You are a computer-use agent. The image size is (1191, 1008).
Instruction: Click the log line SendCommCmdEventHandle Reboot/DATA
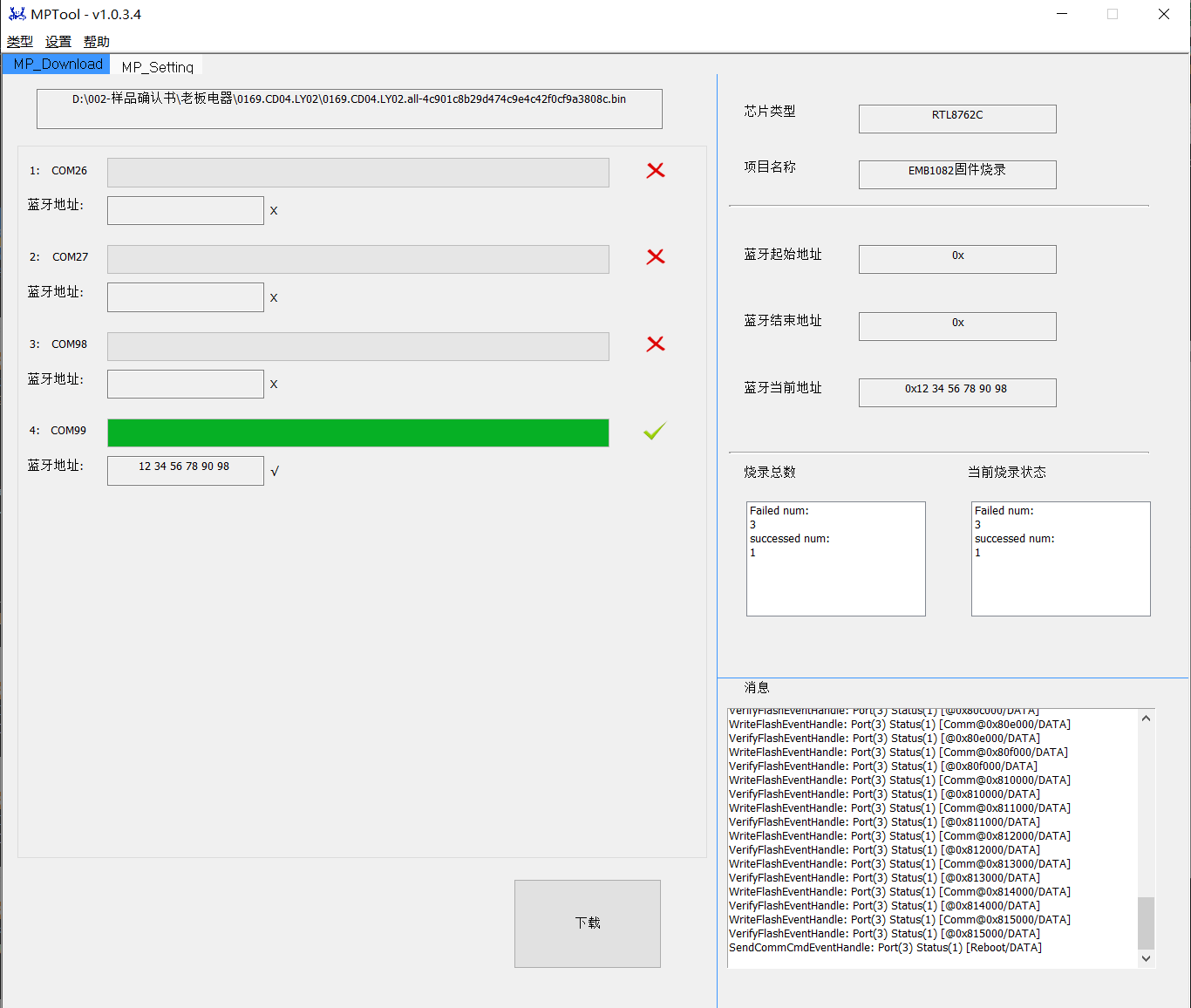[886, 948]
